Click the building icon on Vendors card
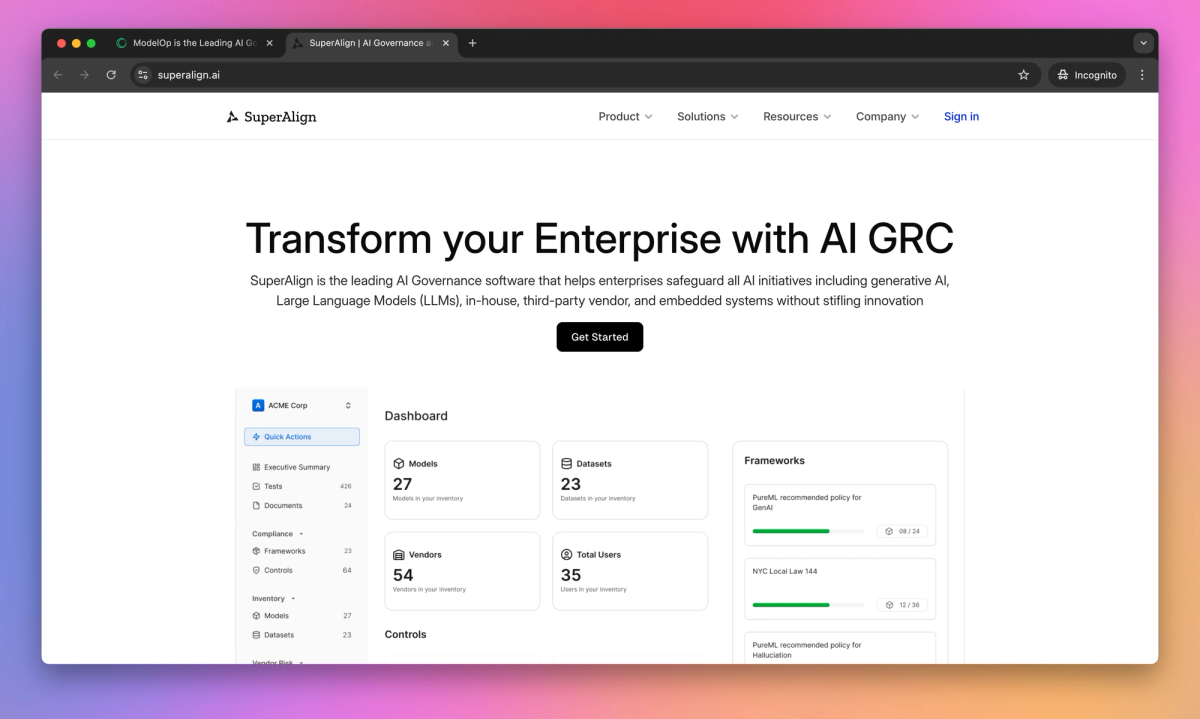Image resolution: width=1200 pixels, height=719 pixels. point(399,555)
